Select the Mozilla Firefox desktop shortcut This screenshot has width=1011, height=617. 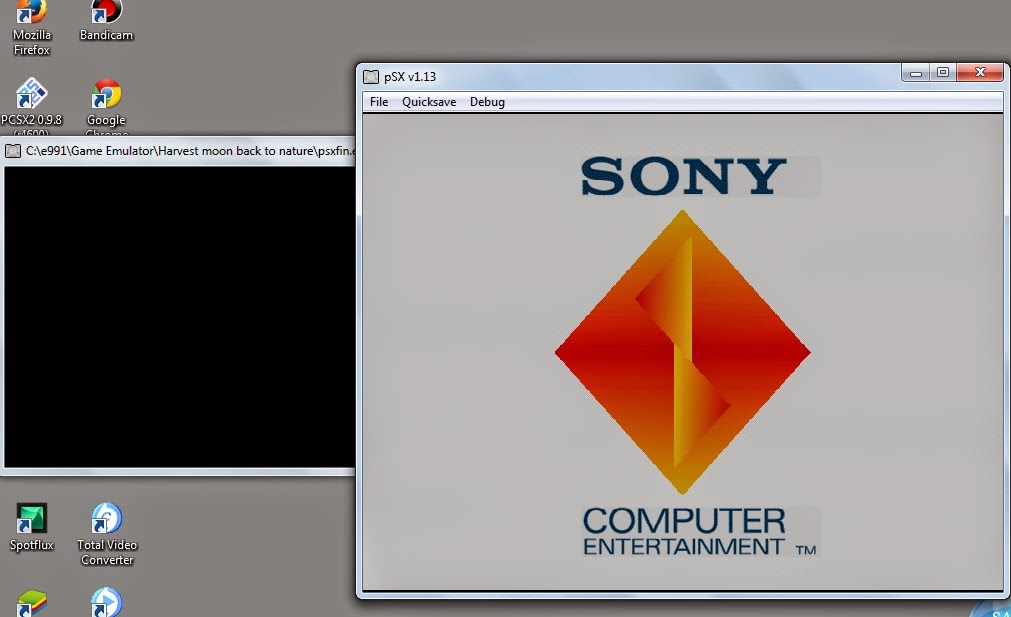pyautogui.click(x=31, y=28)
